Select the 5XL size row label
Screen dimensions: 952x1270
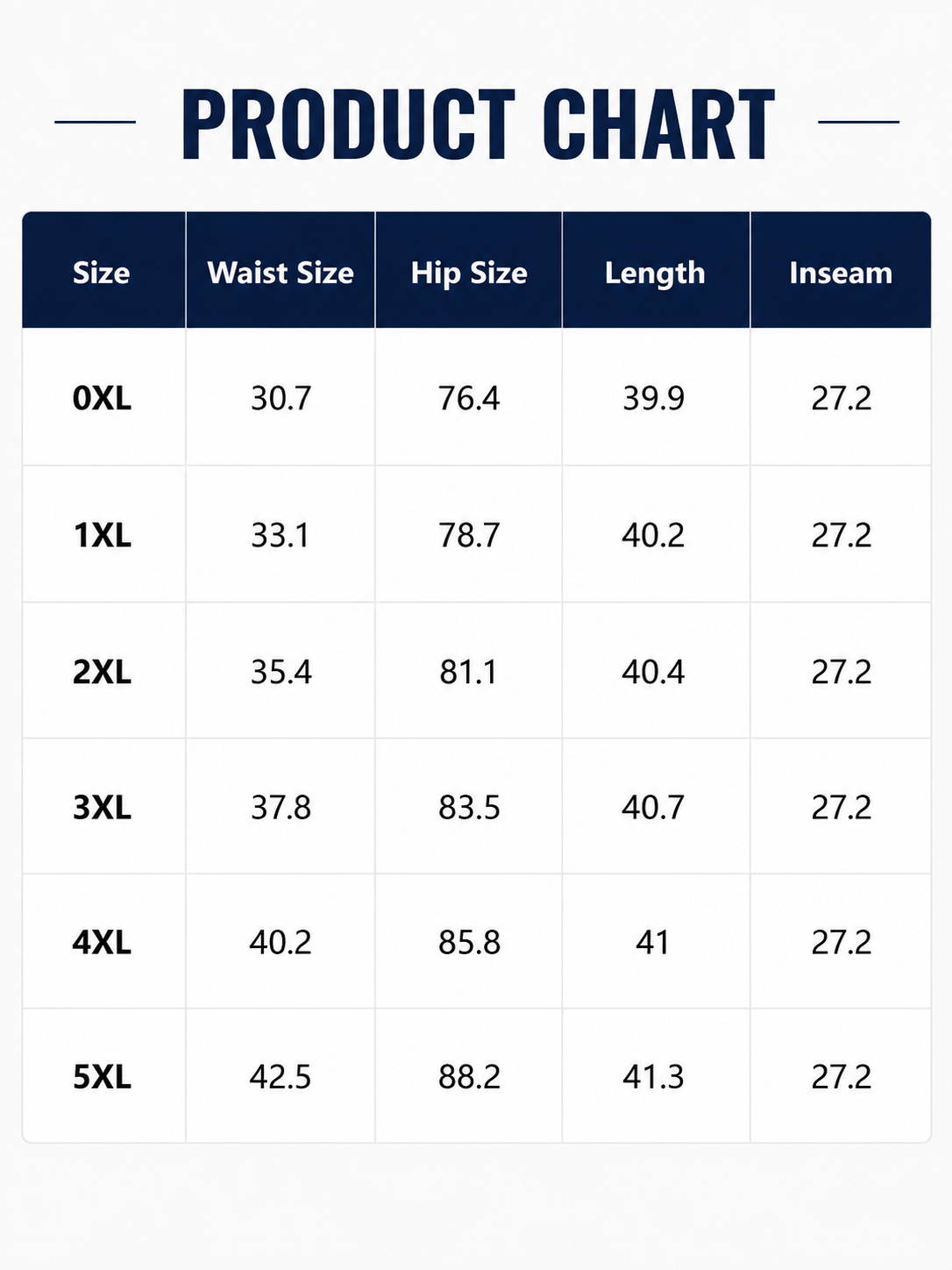click(x=102, y=1076)
